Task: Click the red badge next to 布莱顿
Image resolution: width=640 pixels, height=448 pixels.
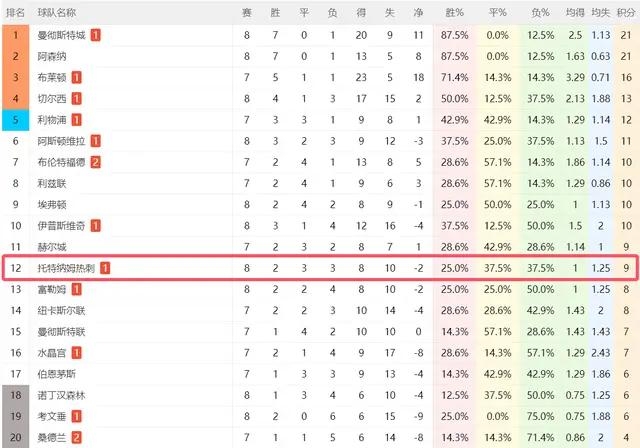Action: [x=76, y=78]
